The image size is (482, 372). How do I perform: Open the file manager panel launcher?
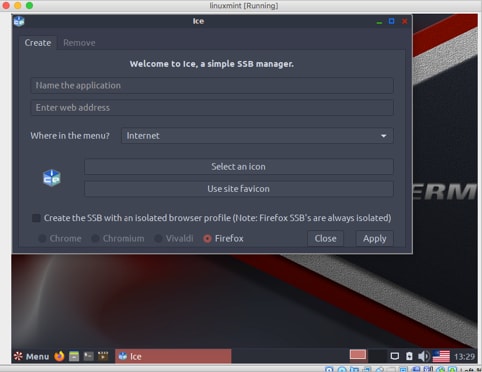(x=74, y=356)
